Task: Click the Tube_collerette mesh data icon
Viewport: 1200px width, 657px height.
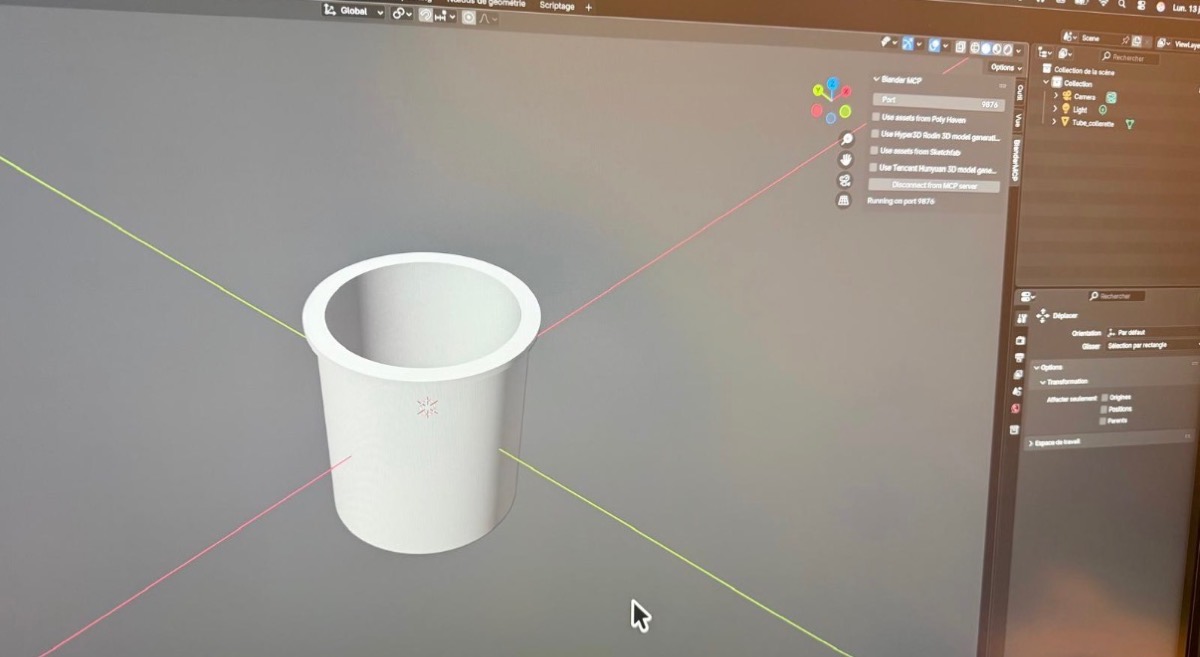Action: (1130, 124)
